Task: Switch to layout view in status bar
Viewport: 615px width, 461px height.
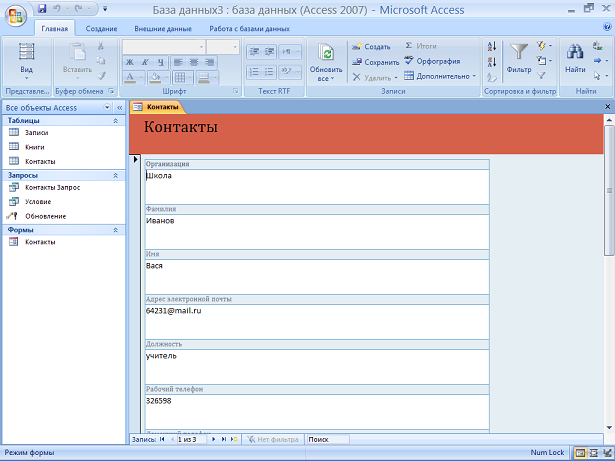Action: pos(594,453)
